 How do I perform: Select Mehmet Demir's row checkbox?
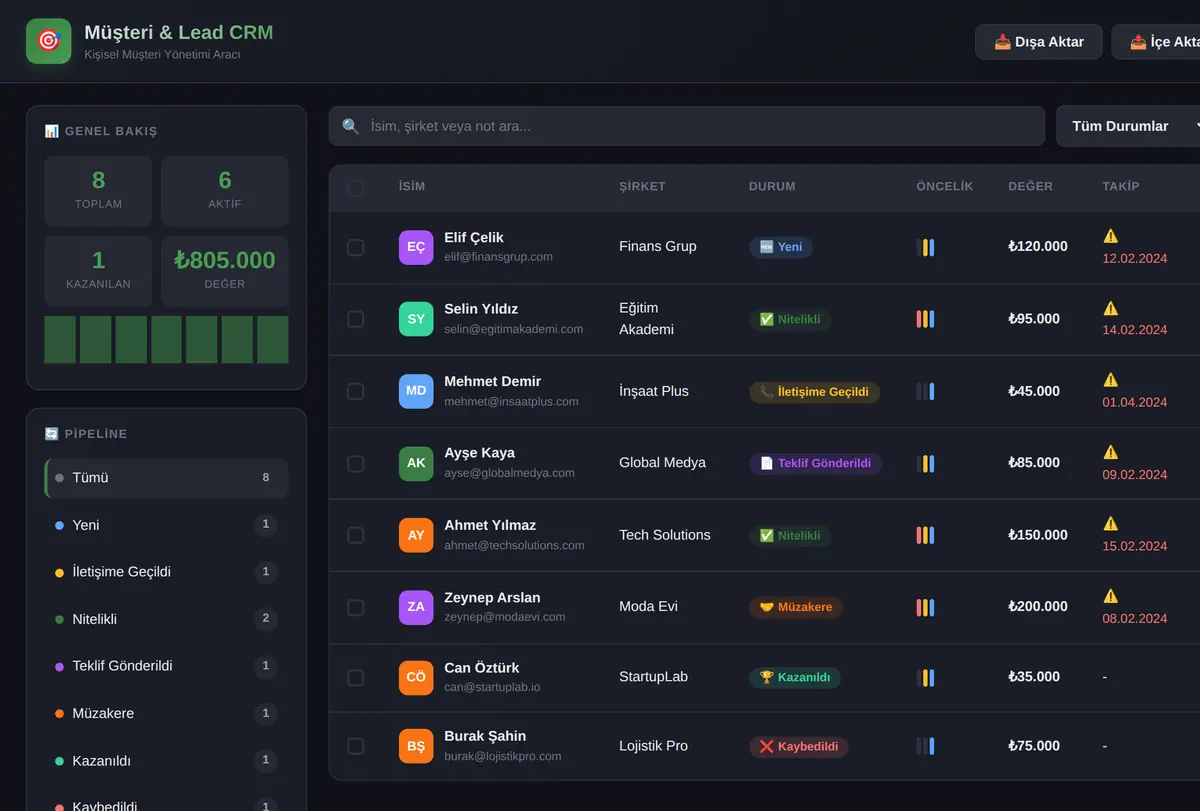[x=355, y=391]
